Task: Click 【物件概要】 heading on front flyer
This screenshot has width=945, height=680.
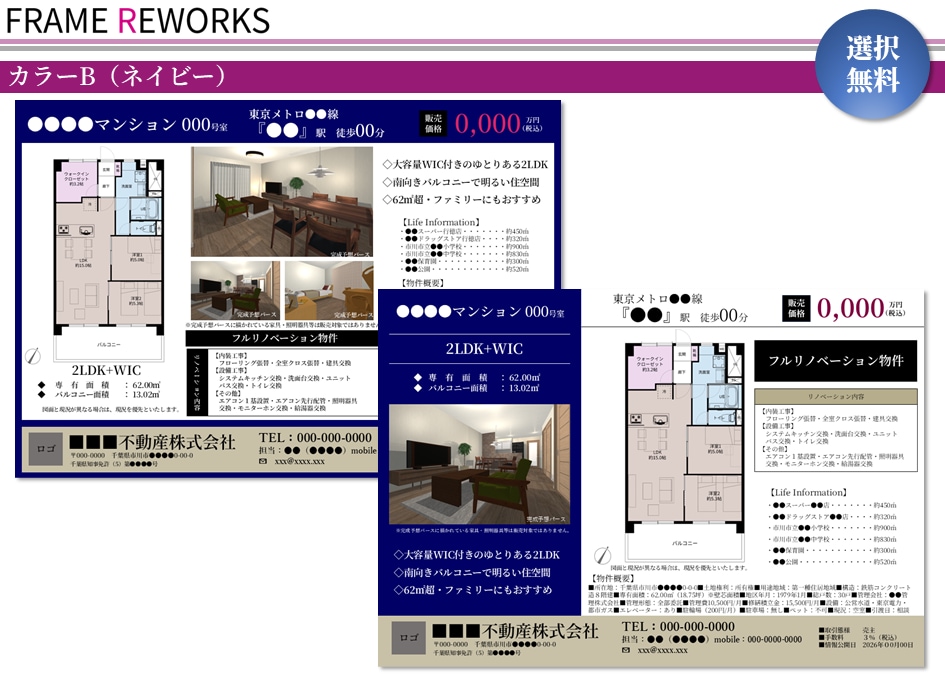Action: tap(612, 577)
